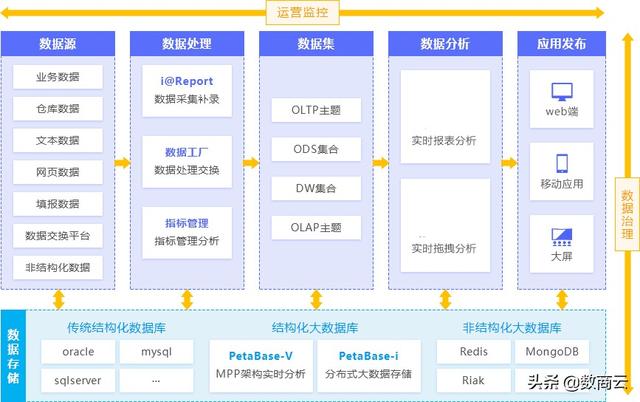Open the 应用发布 column header
Image resolution: width=640 pixels, height=402 pixels.
click(562, 44)
